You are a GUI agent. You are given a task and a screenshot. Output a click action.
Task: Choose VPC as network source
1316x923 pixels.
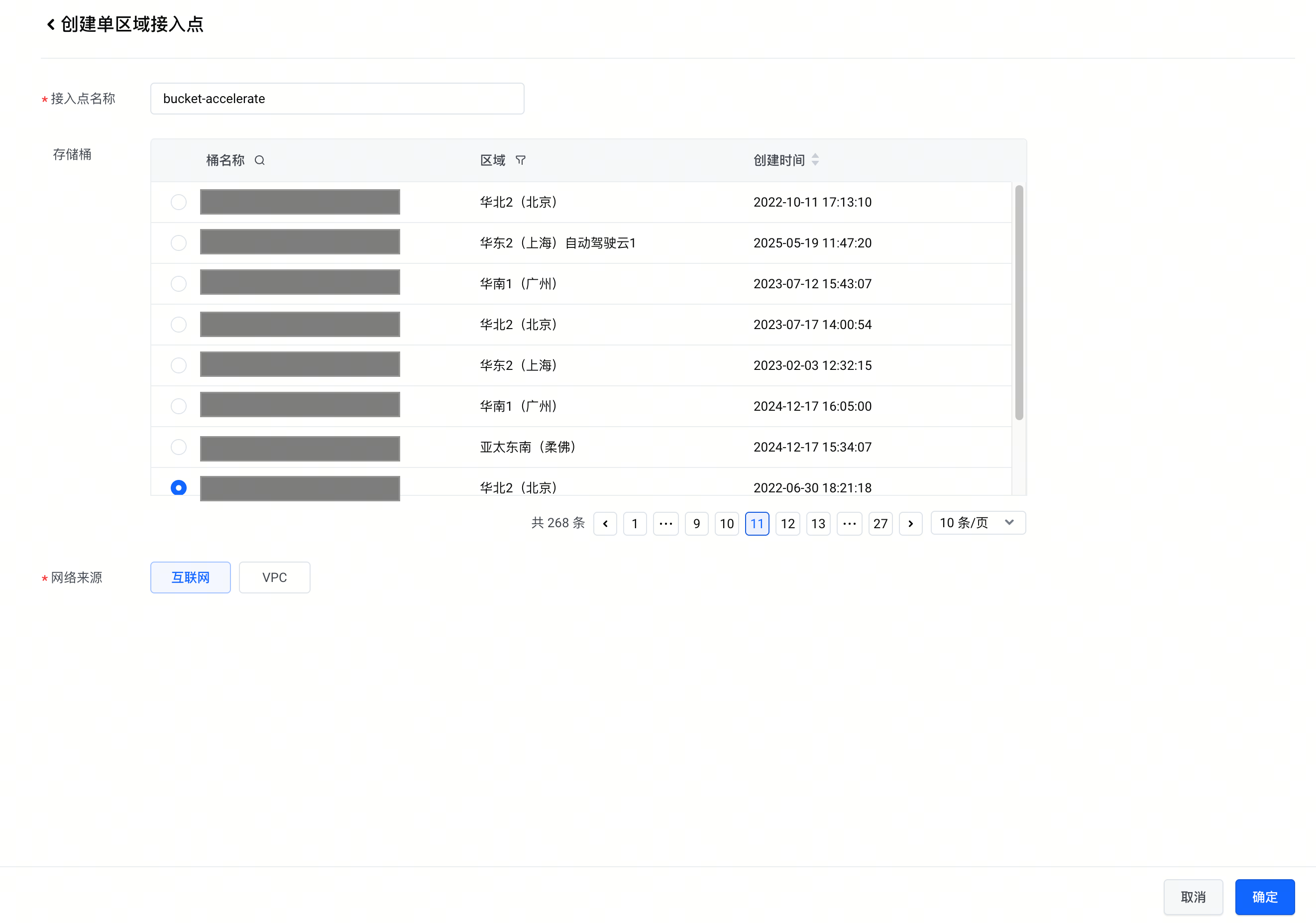point(275,577)
